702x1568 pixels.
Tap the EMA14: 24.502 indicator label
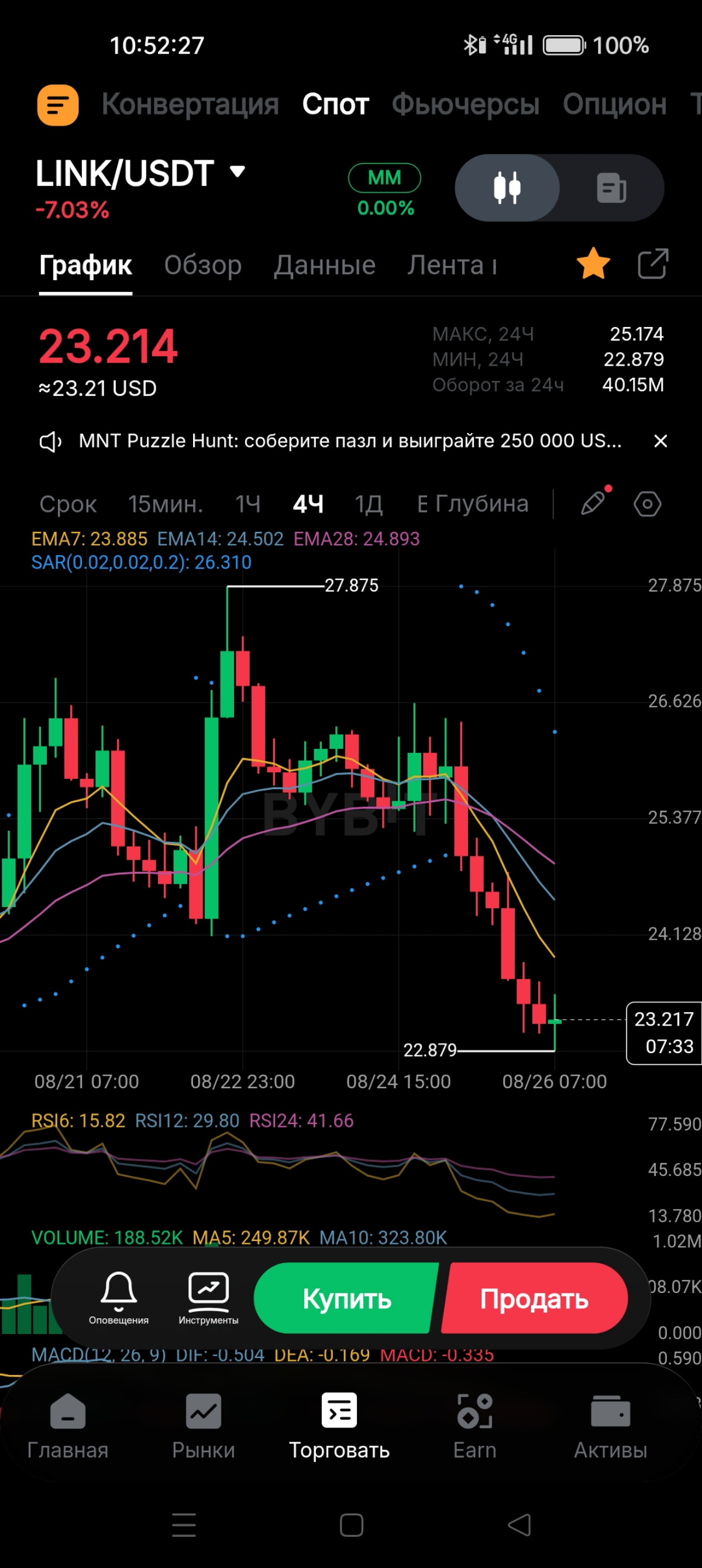click(x=221, y=539)
